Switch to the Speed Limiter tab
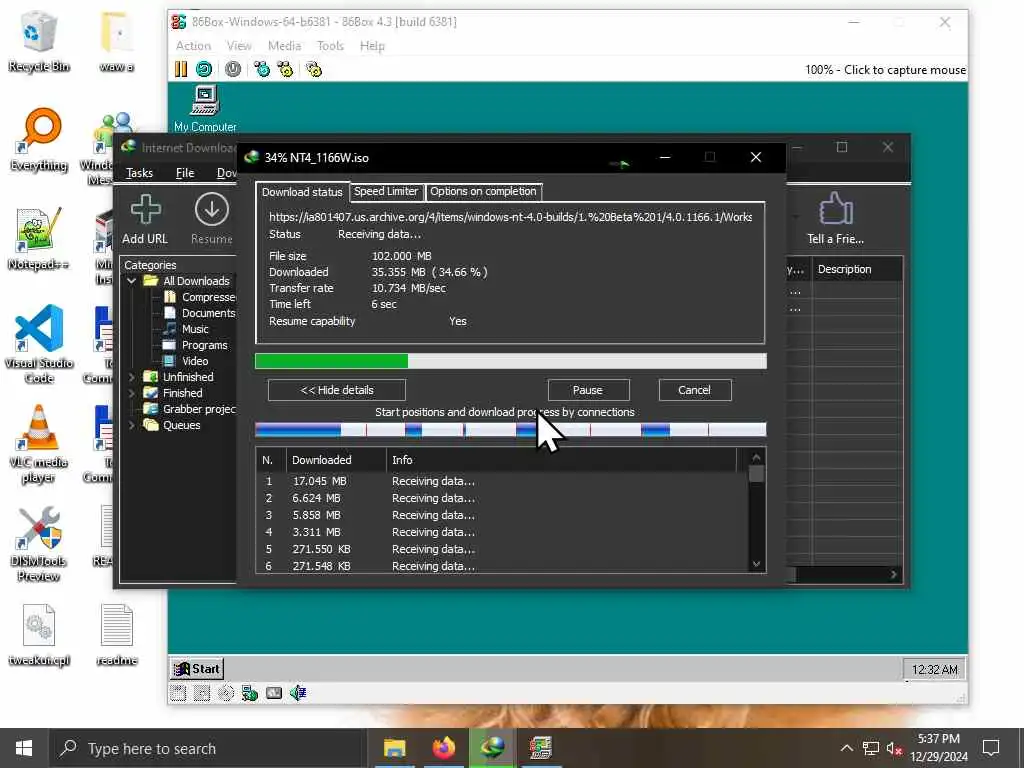 click(x=386, y=191)
